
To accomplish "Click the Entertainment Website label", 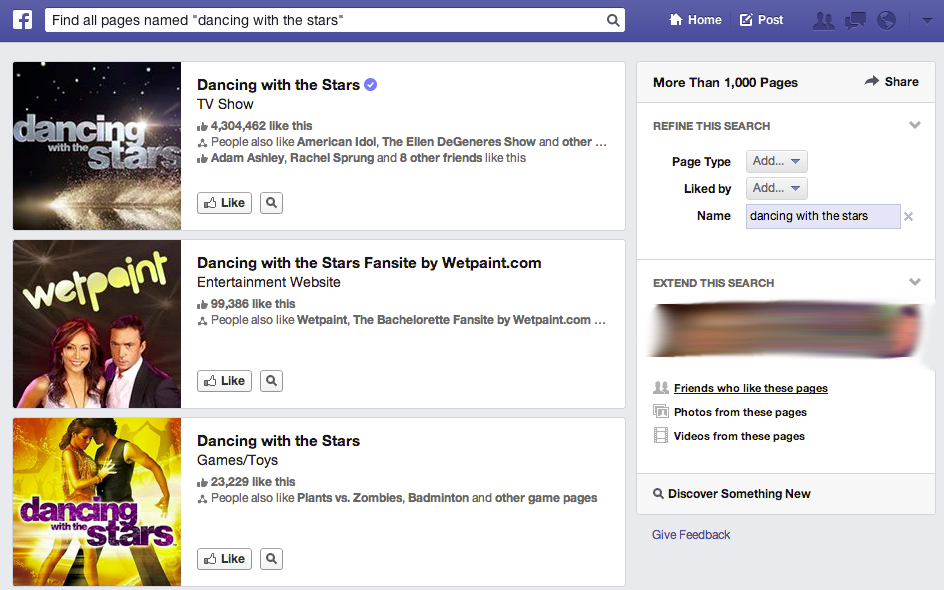I will 269,282.
